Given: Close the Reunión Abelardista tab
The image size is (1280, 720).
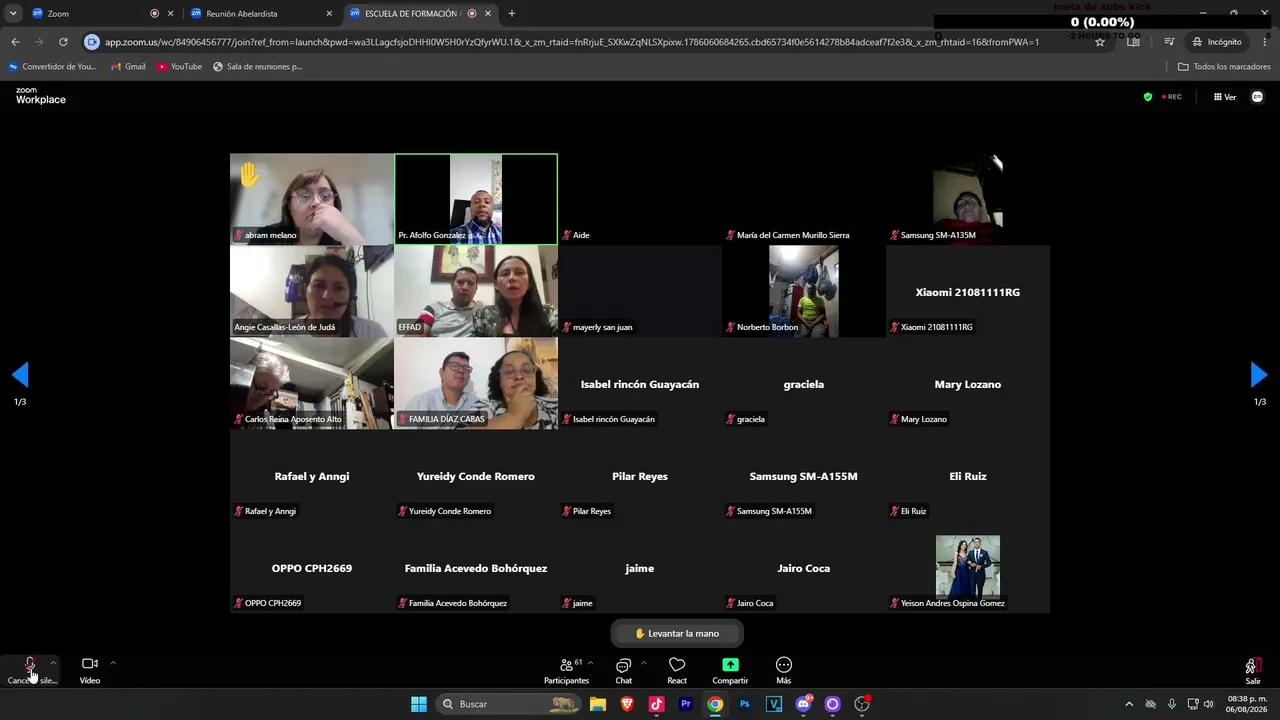Looking at the screenshot, I should click(x=329, y=14).
